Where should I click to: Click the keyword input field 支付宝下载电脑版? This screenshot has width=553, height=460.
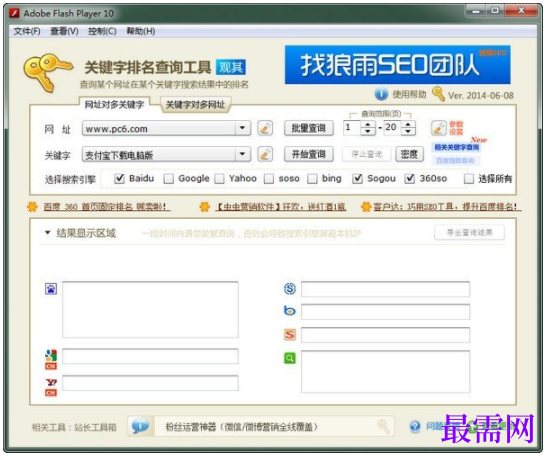tap(159, 155)
